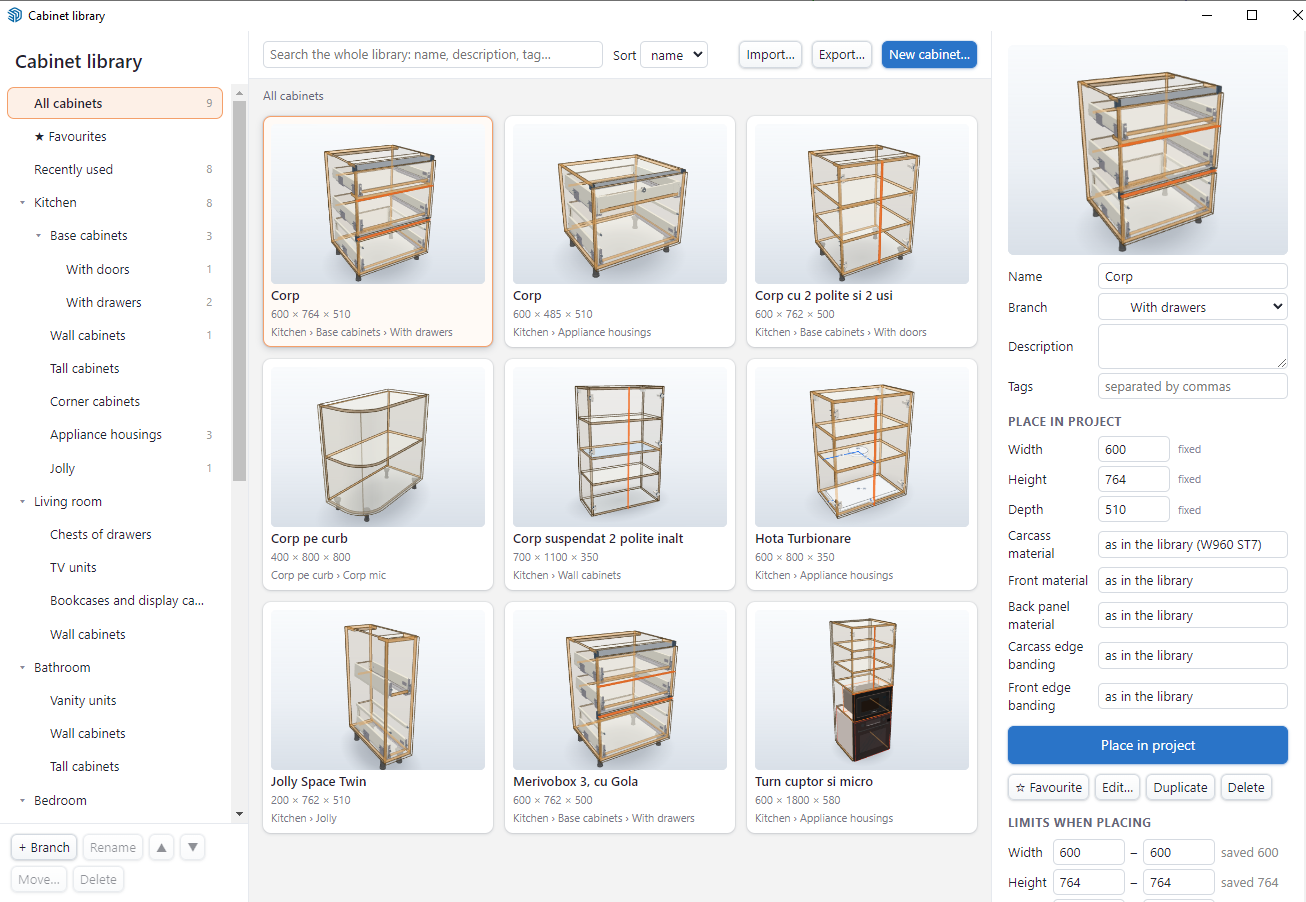Move the branch up with the up-arrow button
This screenshot has height=902, width=1306.
pyautogui.click(x=161, y=847)
